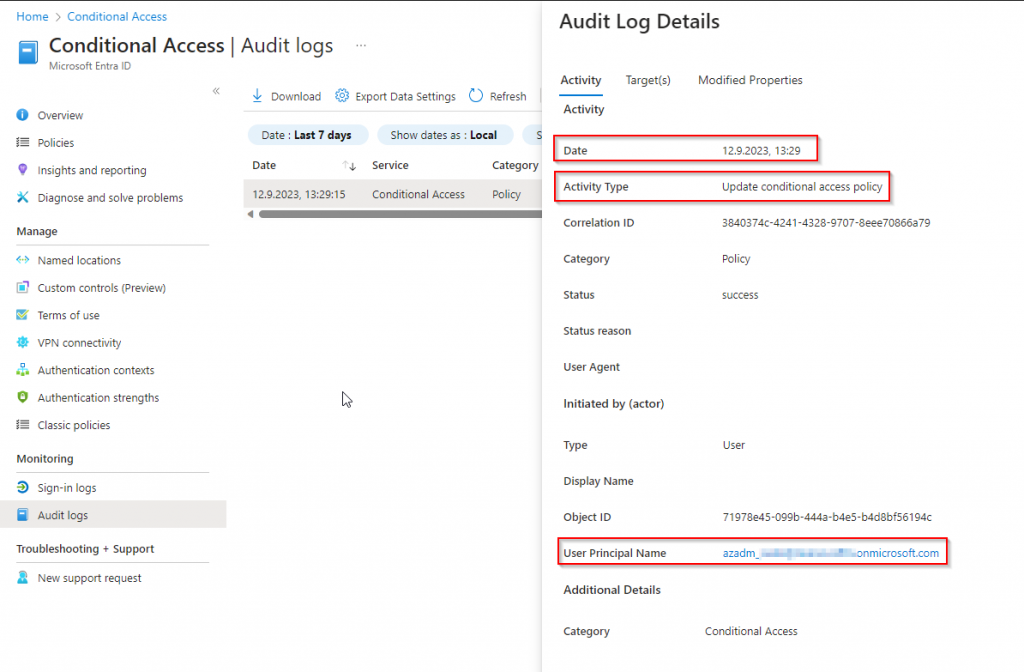
Task: Open the Modified Properties tab
Action: tap(750, 80)
